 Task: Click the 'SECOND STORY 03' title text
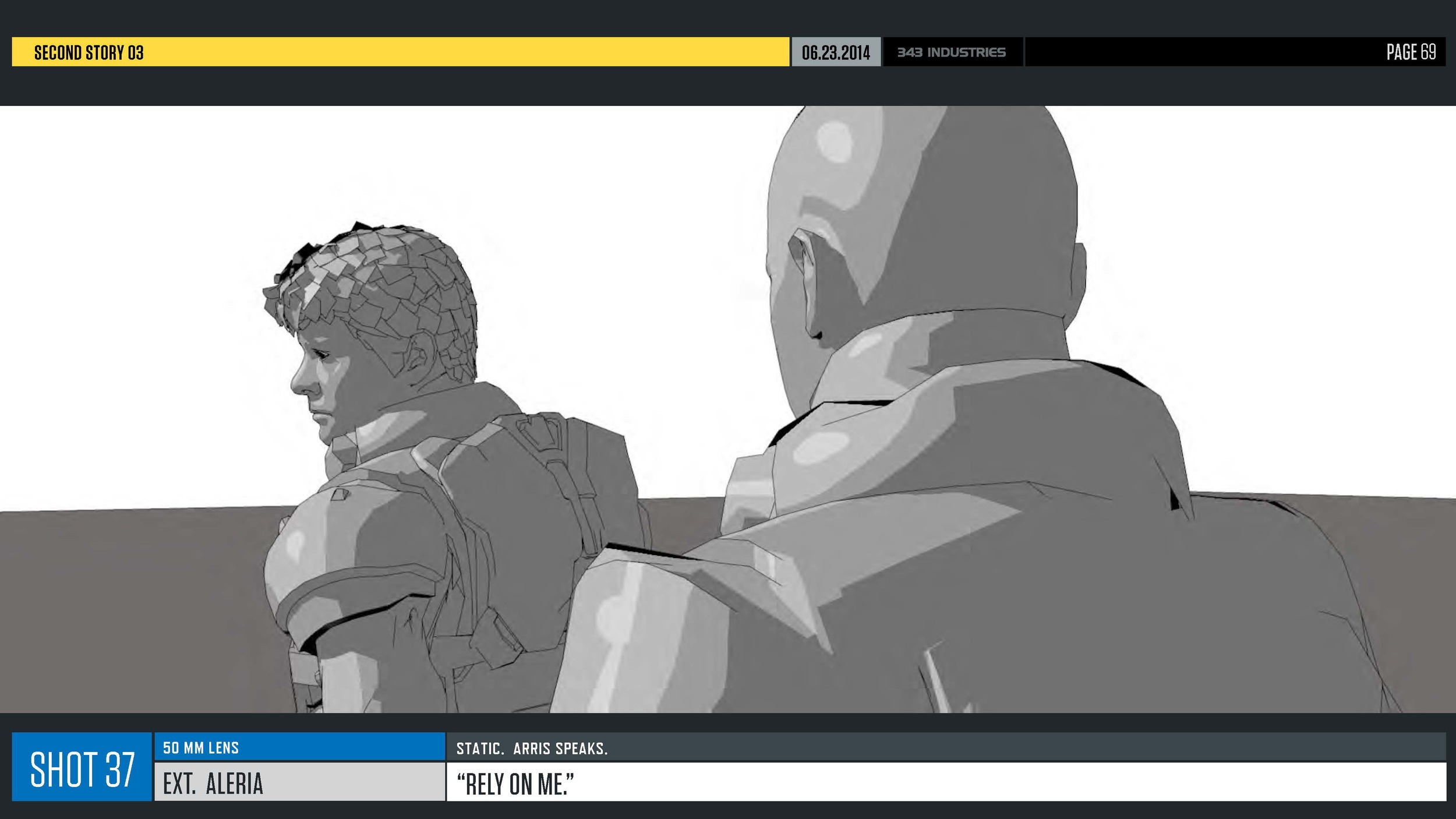[89, 52]
